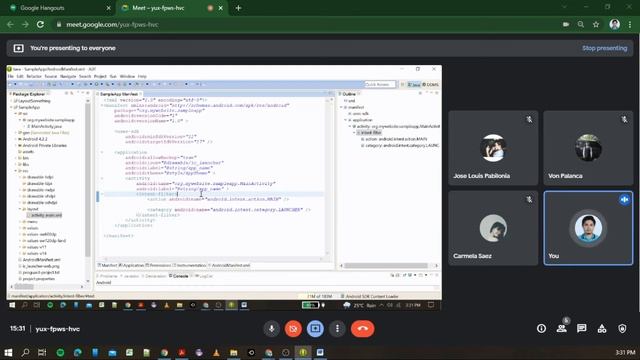640x360 pixels.
Task: Collapse the res folder node
Action: [16, 171]
